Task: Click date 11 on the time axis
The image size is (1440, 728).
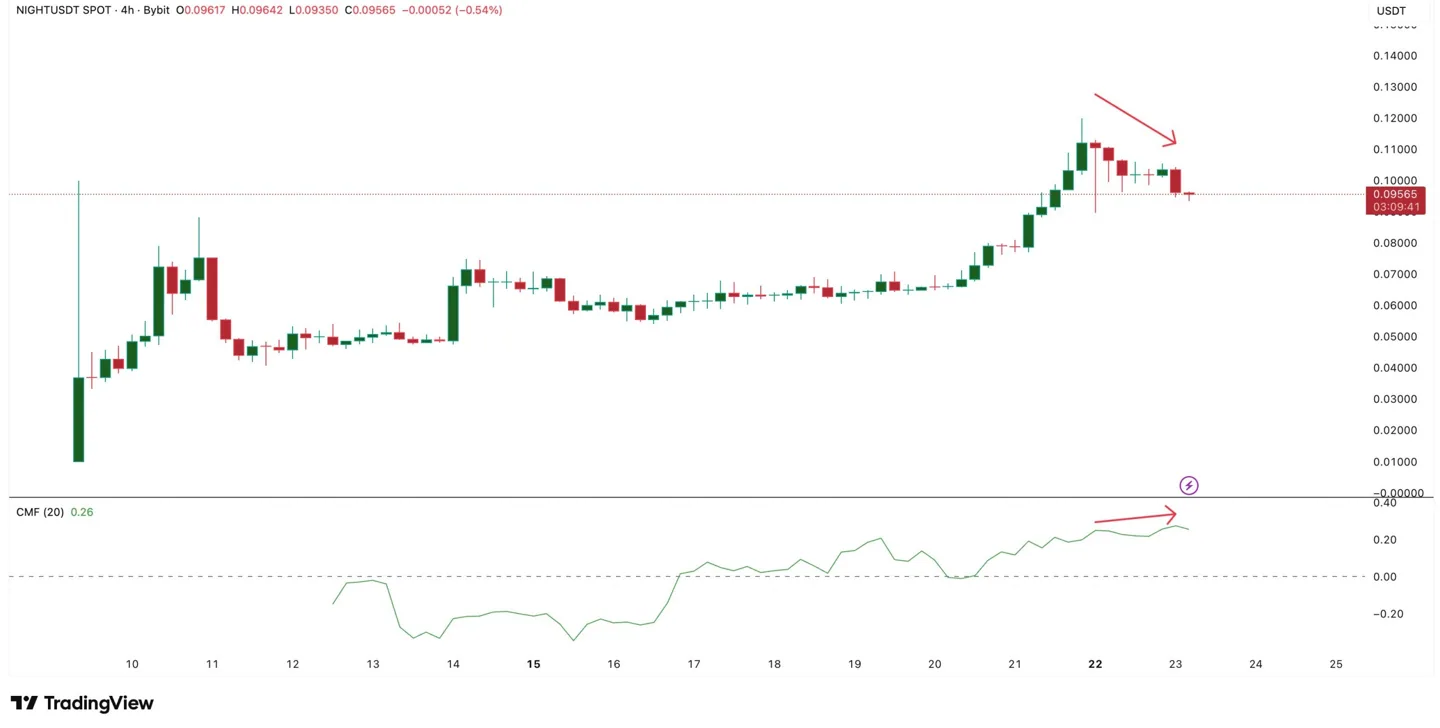Action: coord(212,664)
